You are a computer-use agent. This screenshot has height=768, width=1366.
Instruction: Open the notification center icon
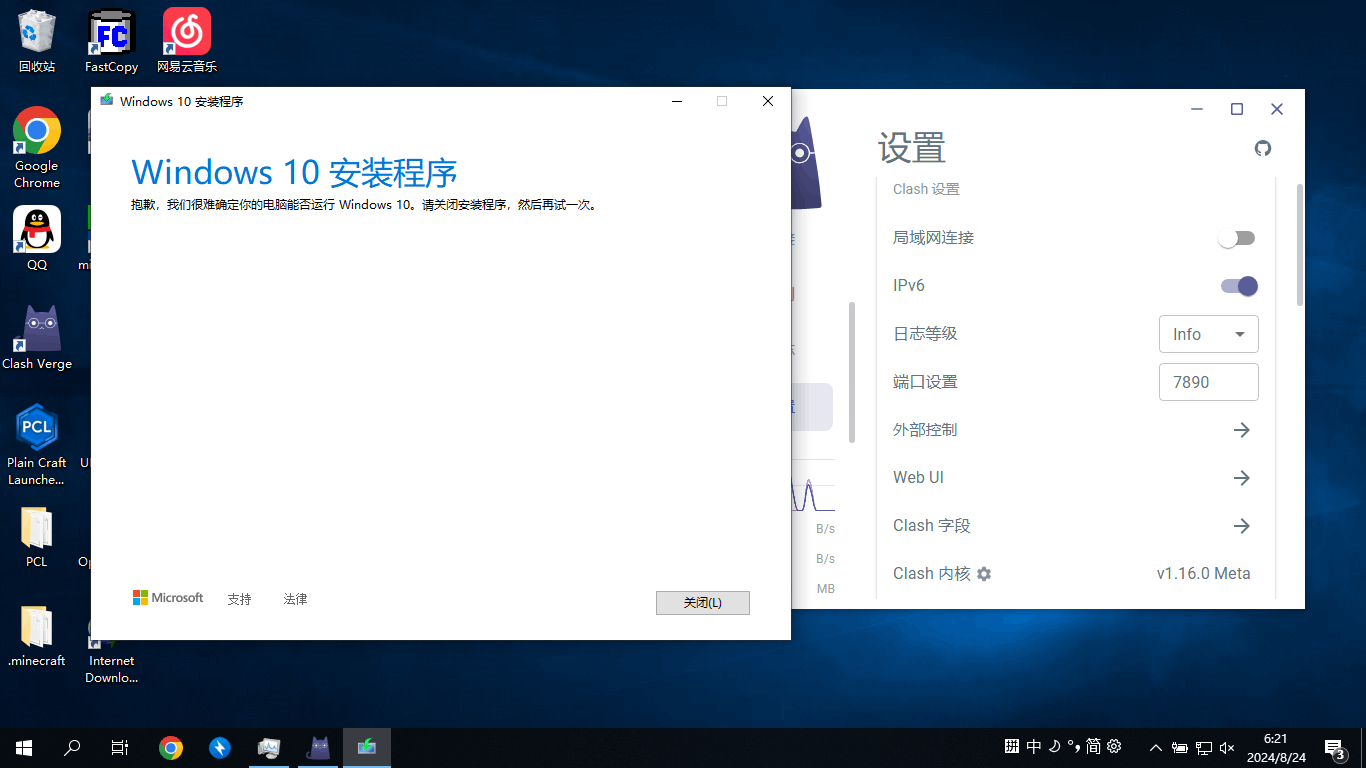(1336, 748)
